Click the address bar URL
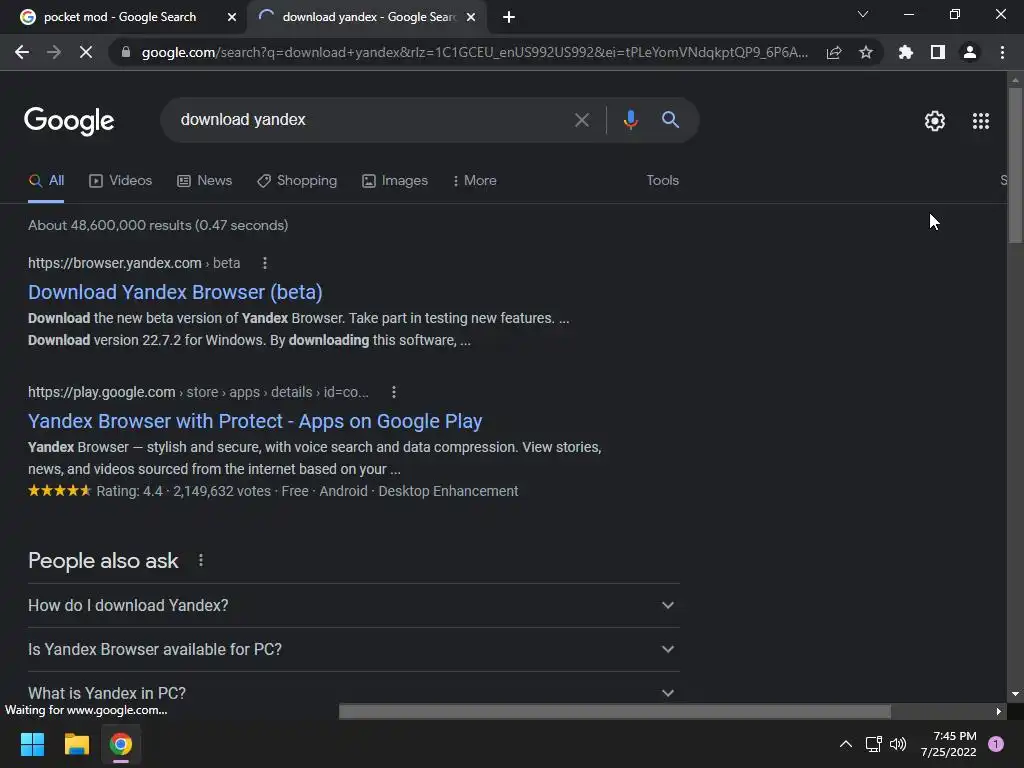Viewport: 1024px width, 768px height. [x=474, y=52]
